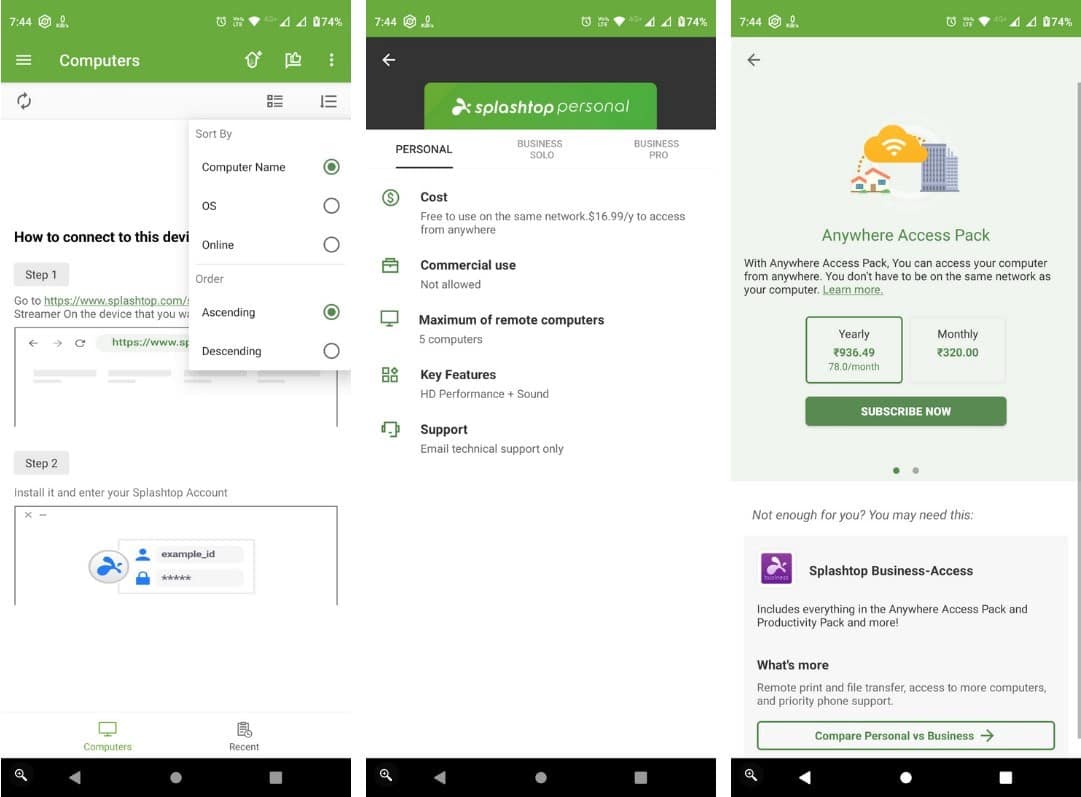Tap zoom magnifier in left phone navigation bar

pyautogui.click(x=21, y=776)
